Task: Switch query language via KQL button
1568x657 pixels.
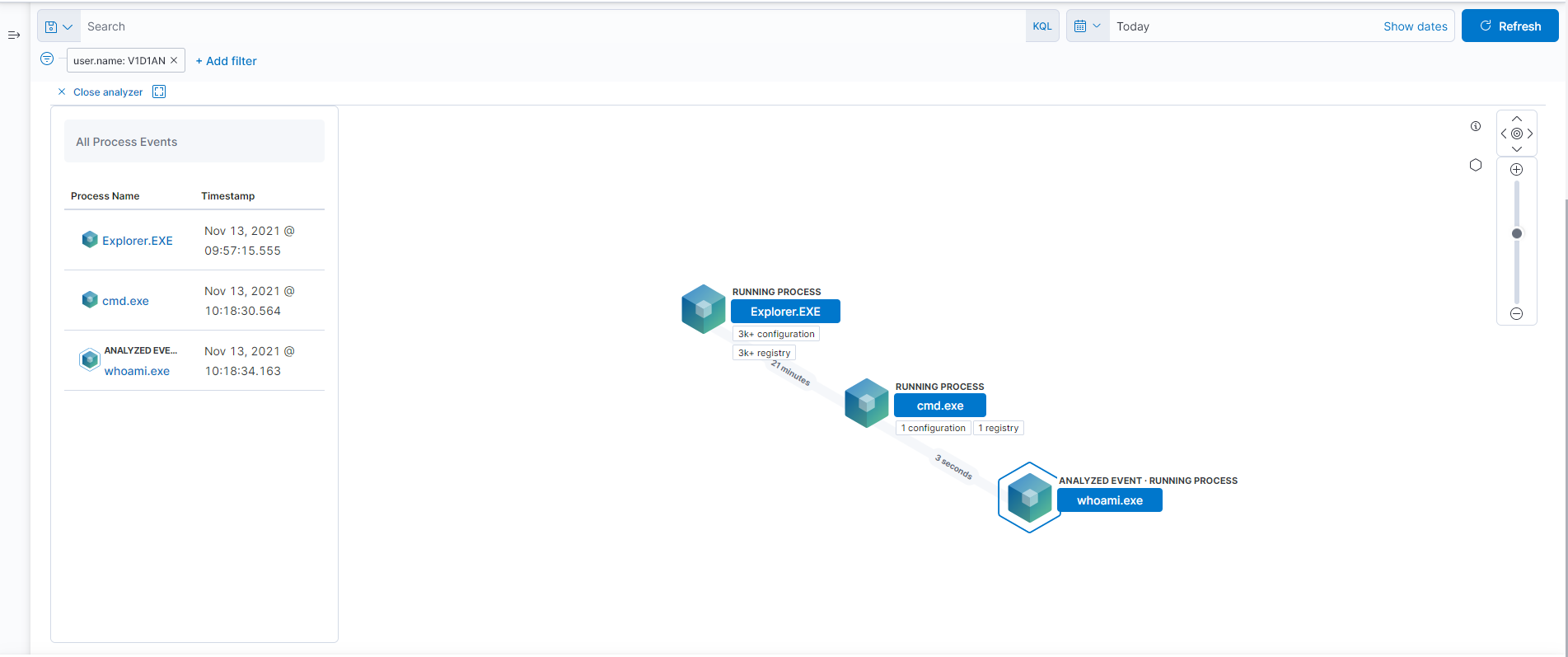Action: coord(1042,26)
